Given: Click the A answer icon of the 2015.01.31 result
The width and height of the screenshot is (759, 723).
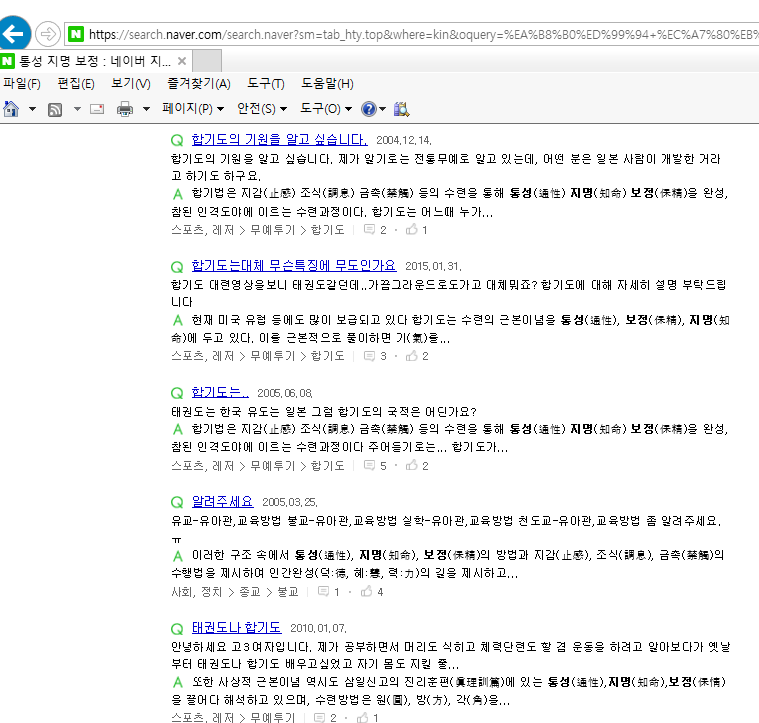Looking at the screenshot, I should (x=178, y=320).
